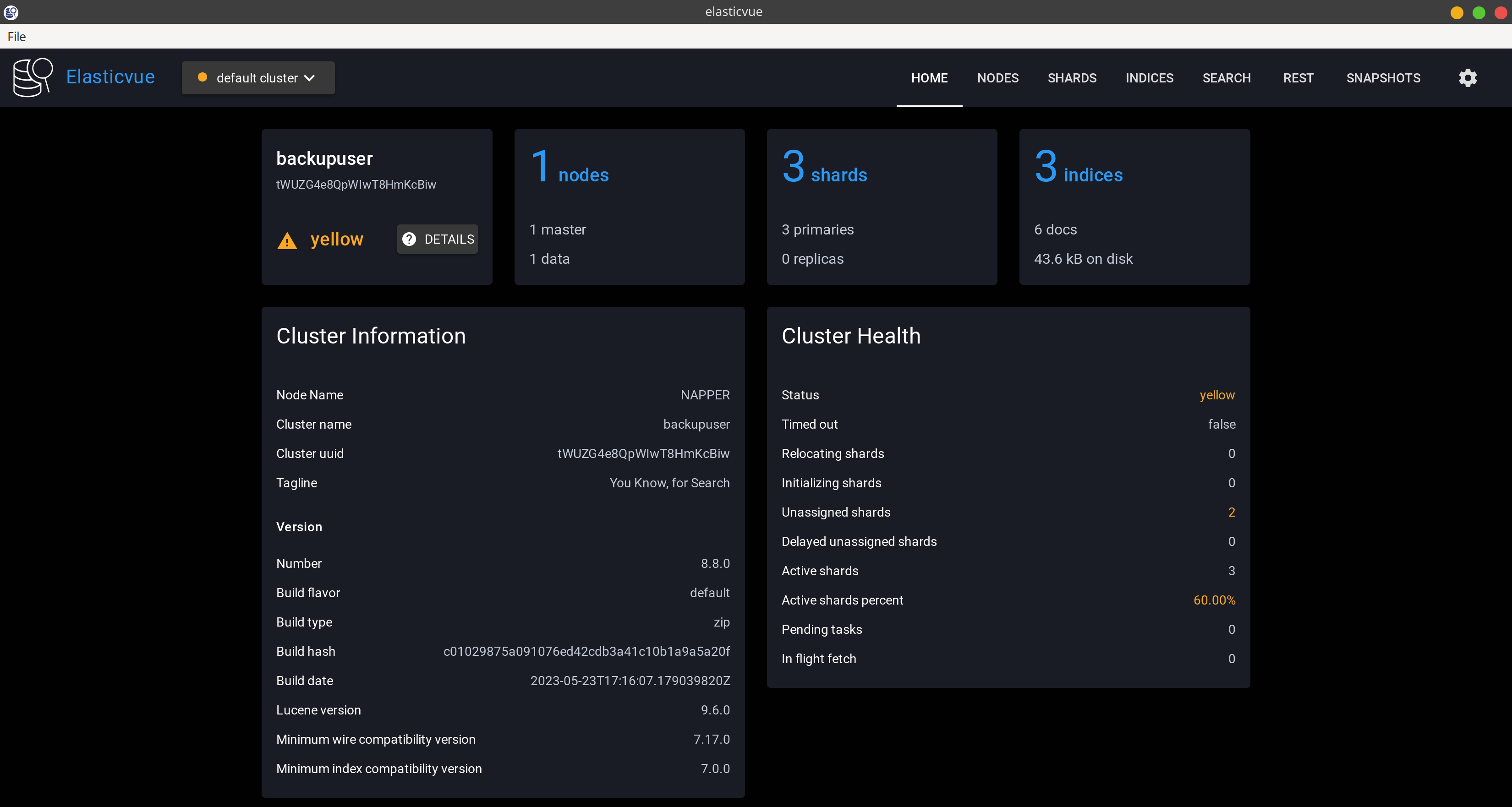
Task: Click the Elasticvue database logo icon
Action: coord(33,77)
